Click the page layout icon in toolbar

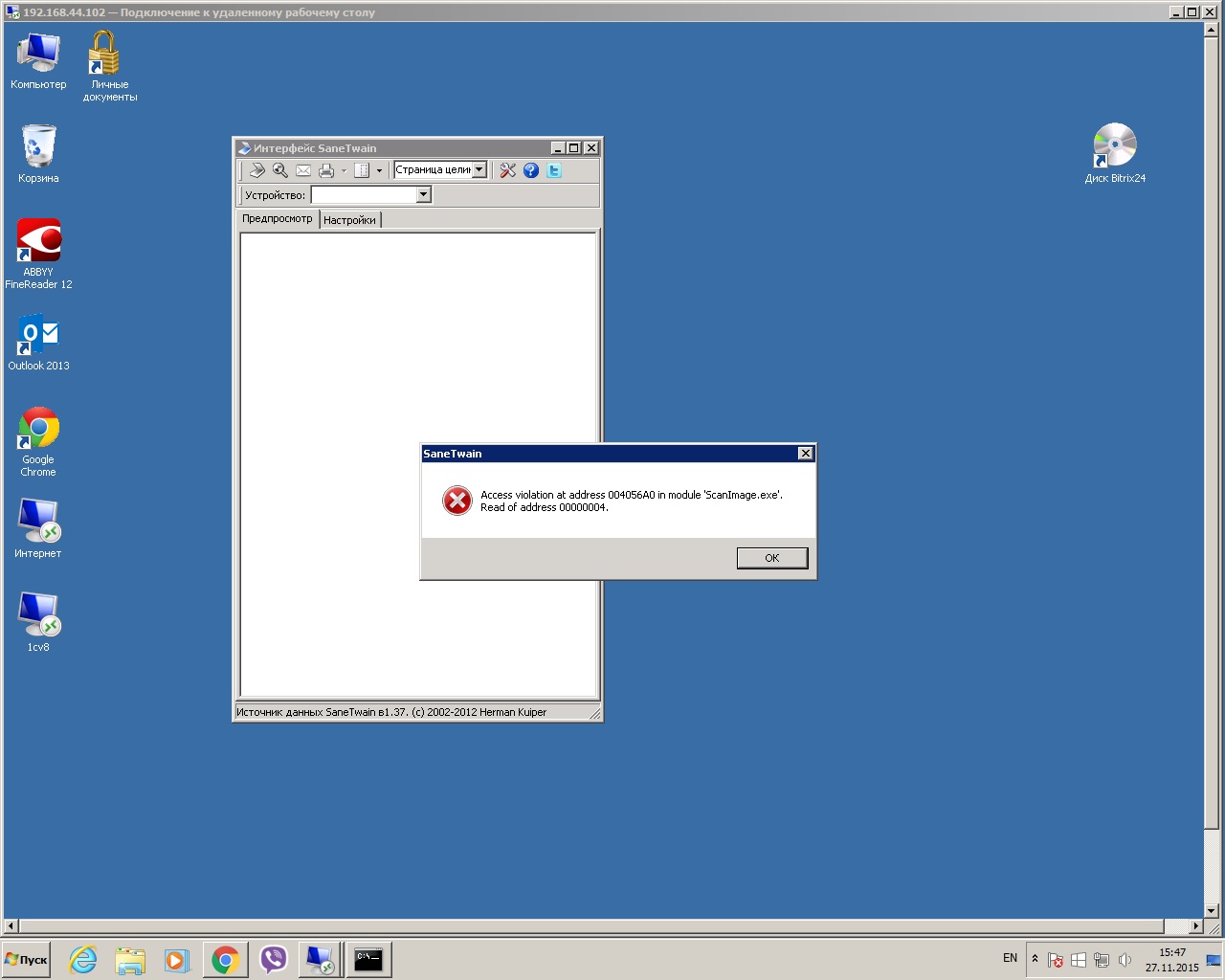click(362, 170)
